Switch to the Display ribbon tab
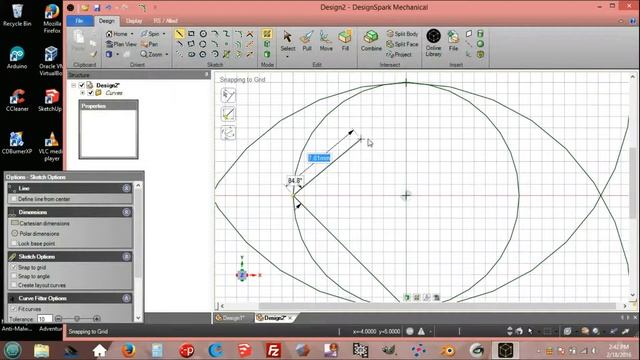Screen dimensions: 640x360 tap(134, 21)
